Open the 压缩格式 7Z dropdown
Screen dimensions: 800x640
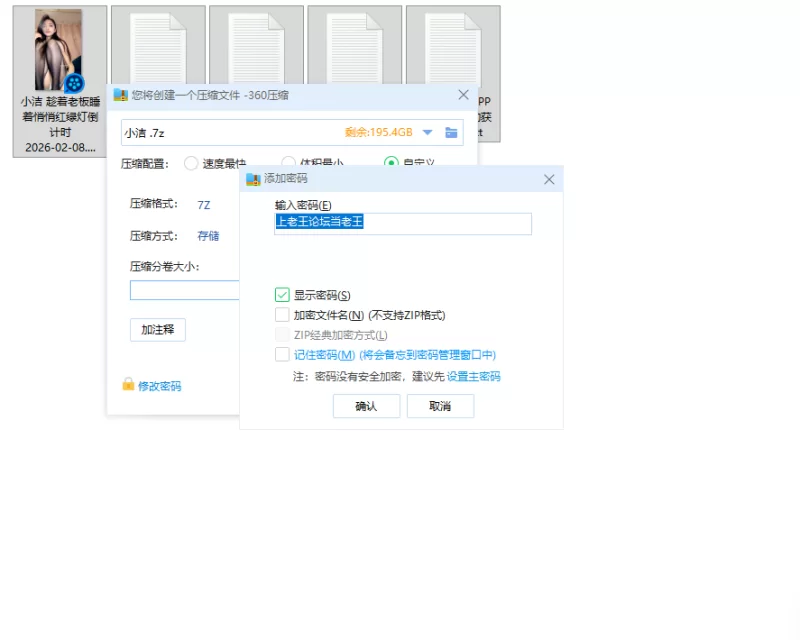204,205
